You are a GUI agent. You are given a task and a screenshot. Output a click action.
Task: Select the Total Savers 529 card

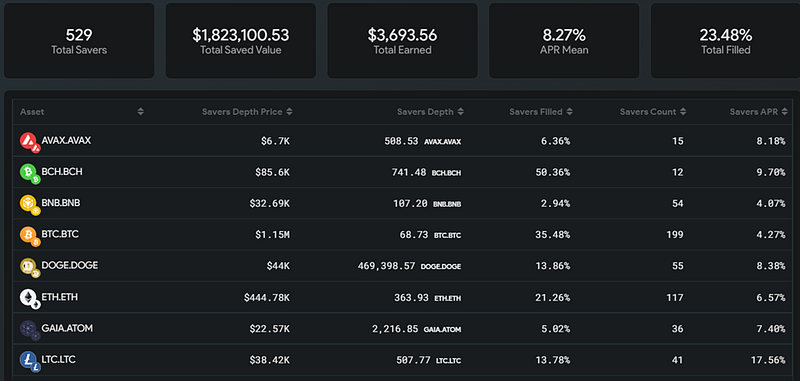(79, 41)
